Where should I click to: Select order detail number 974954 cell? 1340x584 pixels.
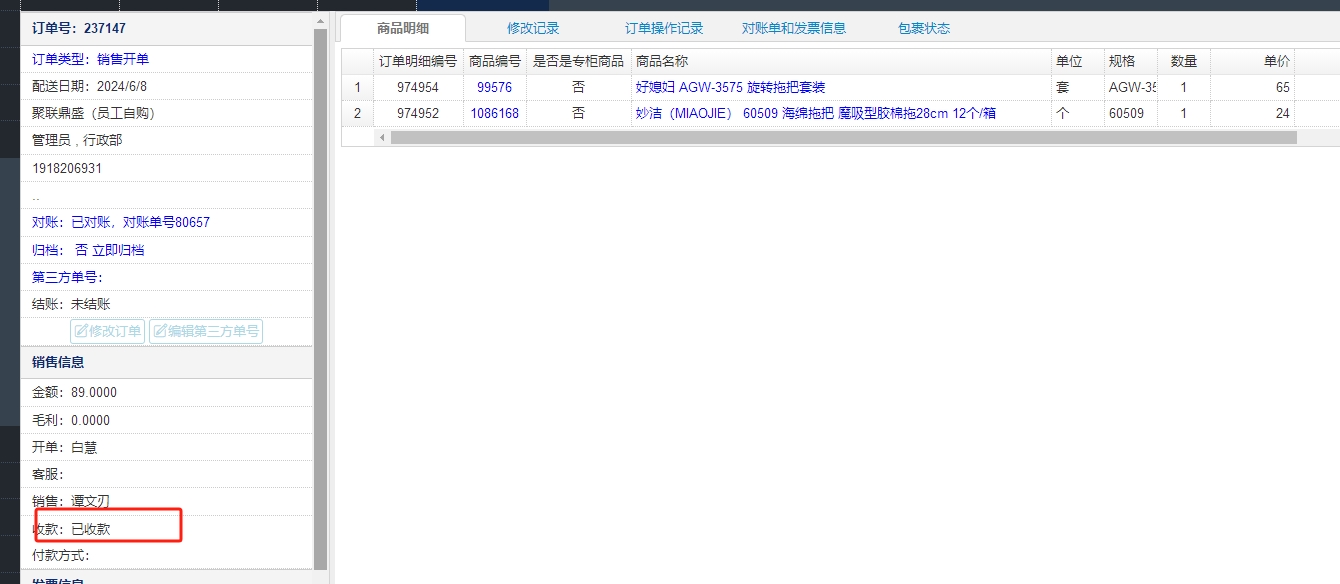click(x=418, y=87)
